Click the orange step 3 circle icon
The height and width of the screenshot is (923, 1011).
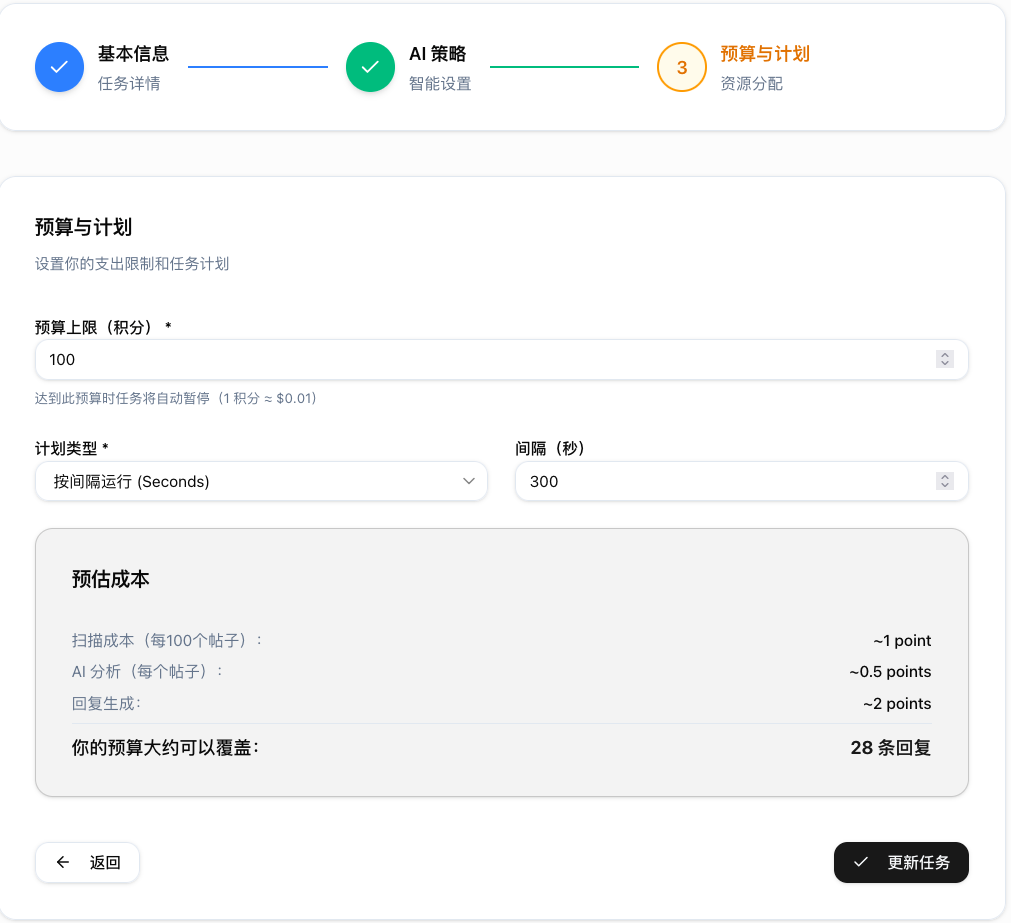coord(681,67)
